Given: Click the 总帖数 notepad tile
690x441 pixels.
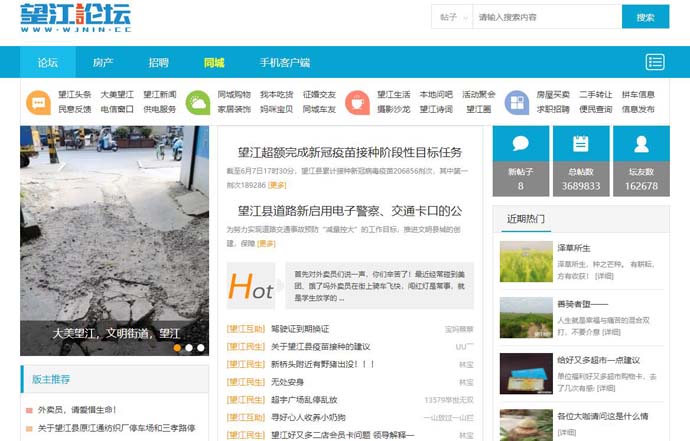Looking at the screenshot, I should click(581, 161).
